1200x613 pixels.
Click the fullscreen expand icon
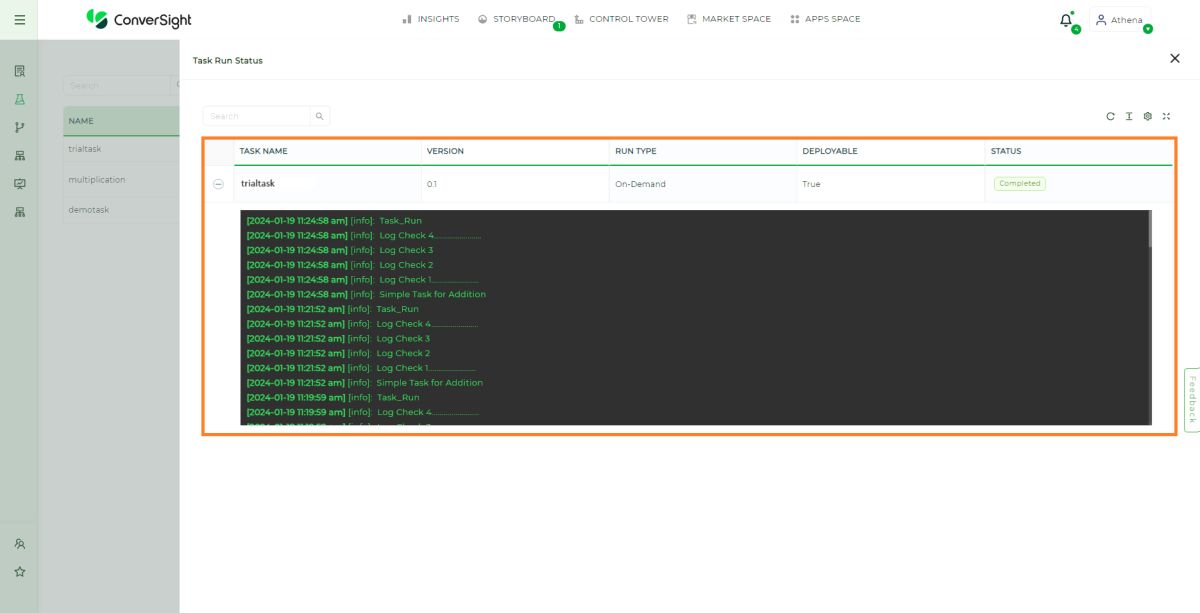click(1166, 116)
